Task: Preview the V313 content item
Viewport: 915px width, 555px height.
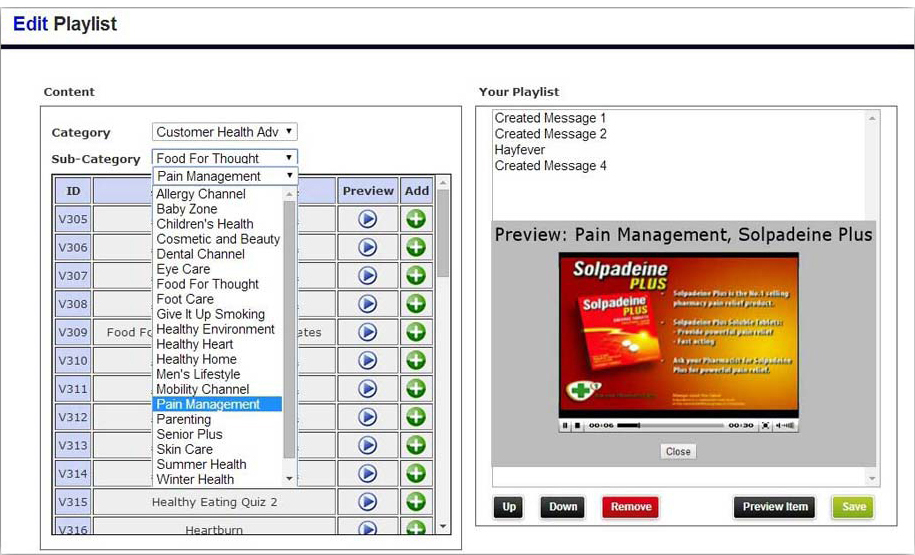Action: point(367,445)
